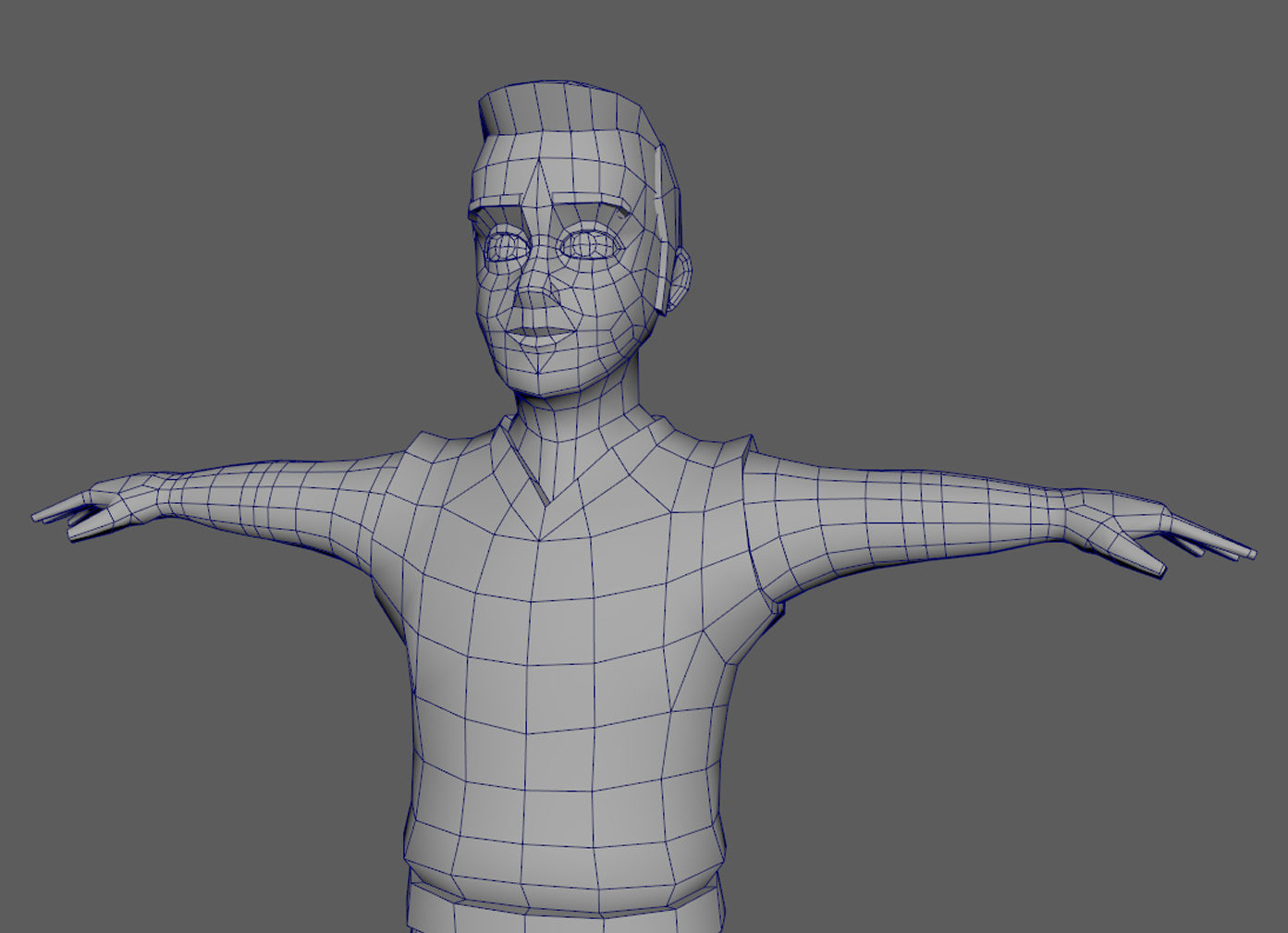Select the character's visible ear

click(680, 280)
